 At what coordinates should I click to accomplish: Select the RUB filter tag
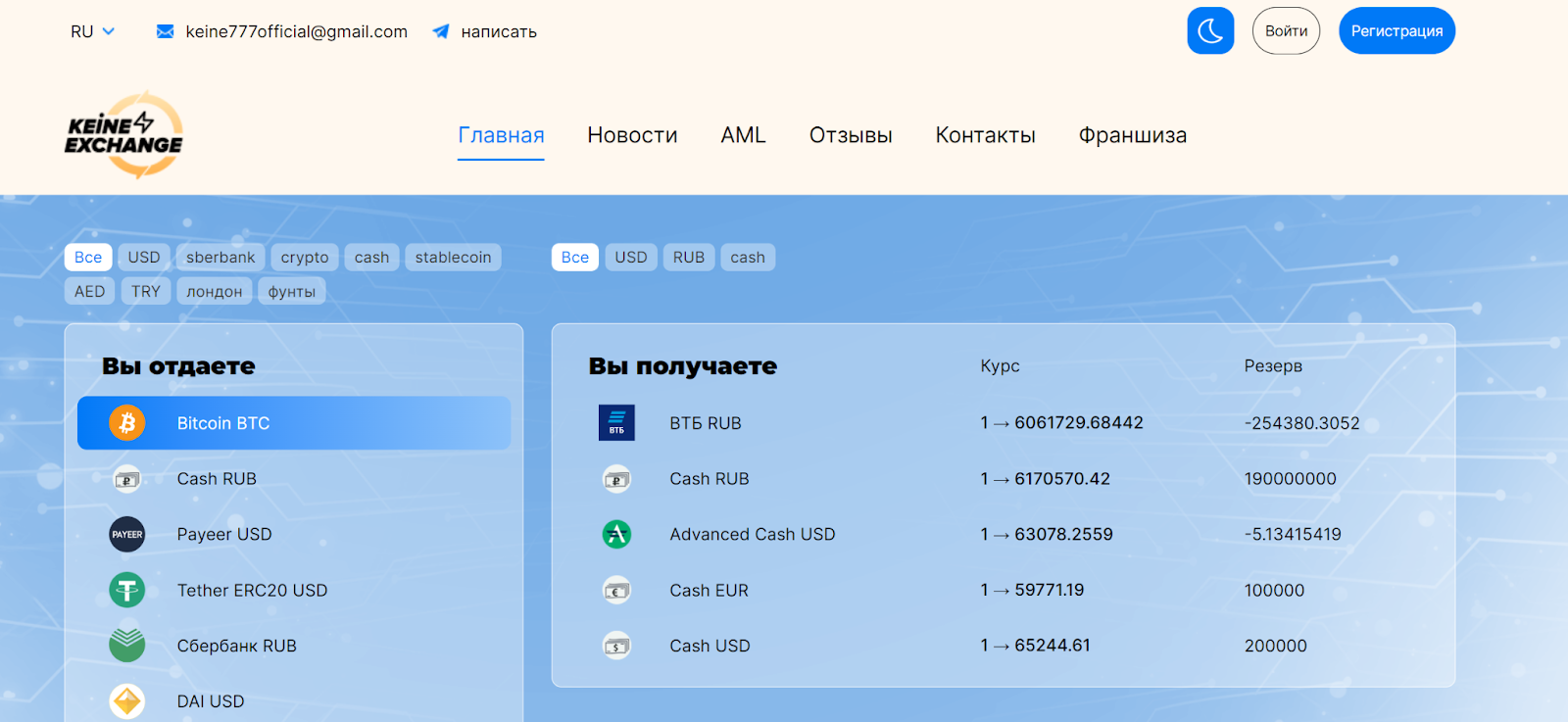click(x=689, y=258)
